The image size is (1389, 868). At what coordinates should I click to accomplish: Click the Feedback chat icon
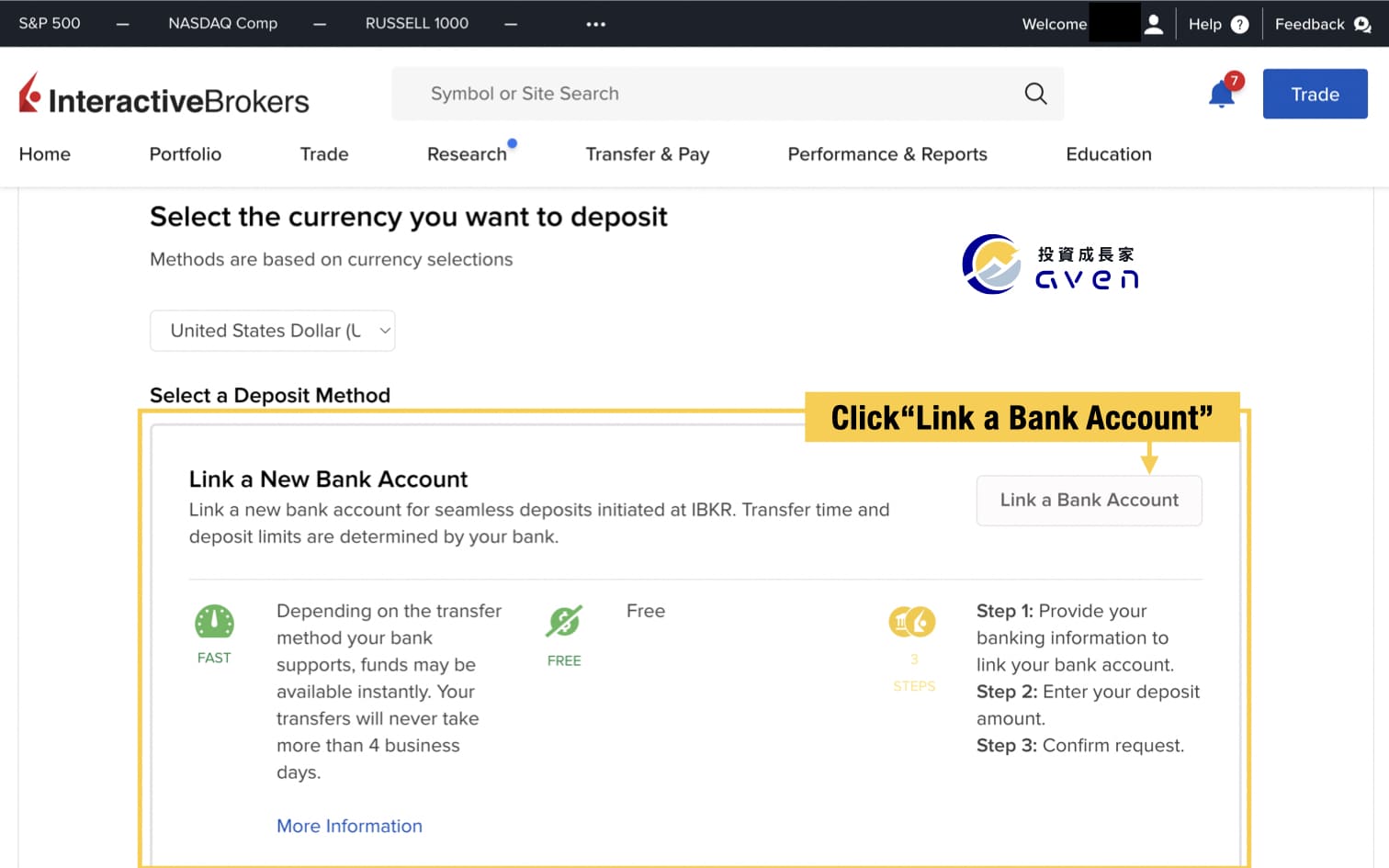[x=1362, y=25]
